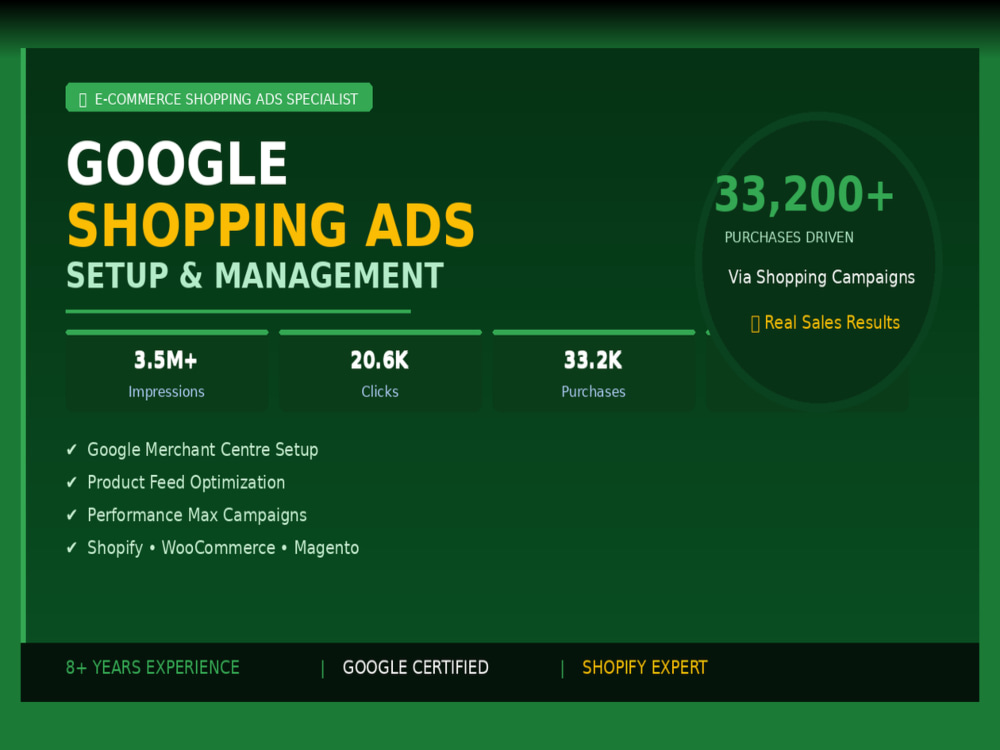Screen dimensions: 1000x750
Task: Click Google Merchant Centre Setup item
Action: (x=203, y=450)
